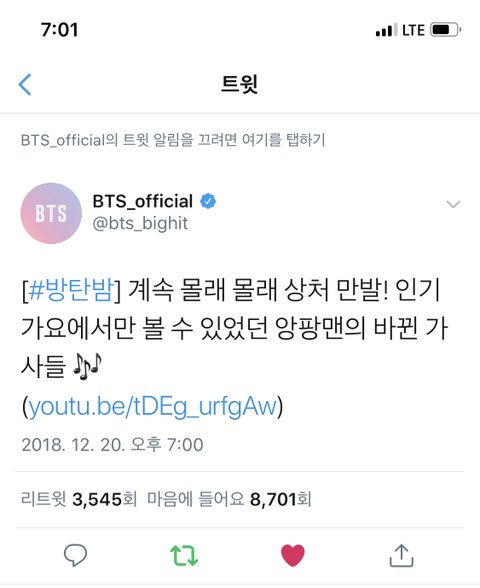Expand the tweet options chevron

453,204
